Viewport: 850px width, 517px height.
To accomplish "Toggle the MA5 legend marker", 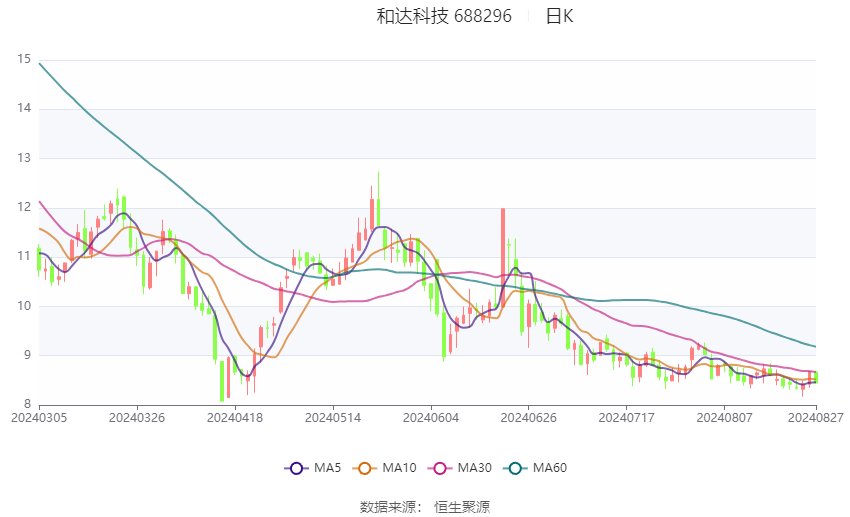I will (x=296, y=468).
